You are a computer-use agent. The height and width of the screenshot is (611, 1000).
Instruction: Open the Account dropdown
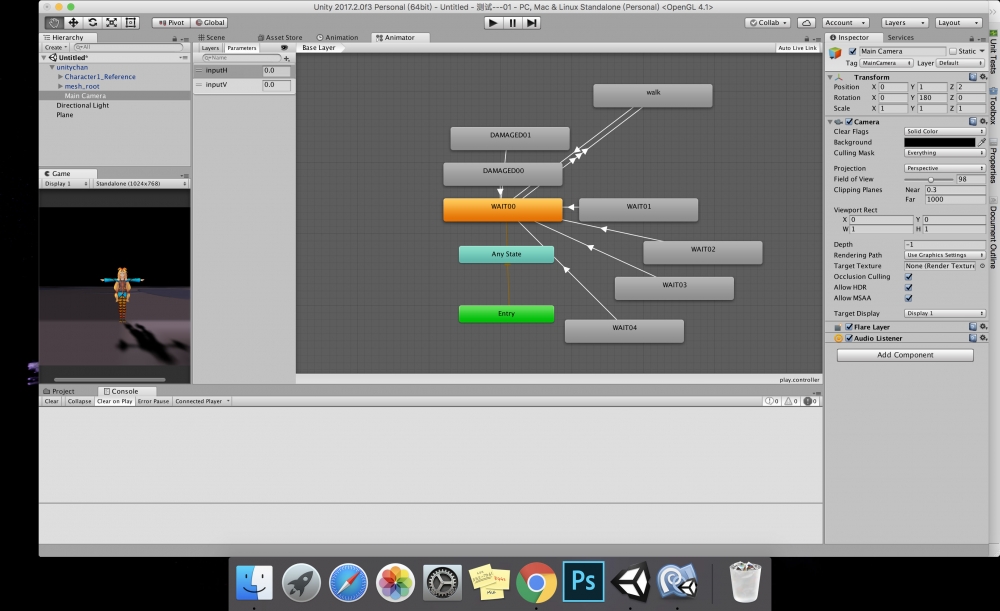tap(845, 23)
